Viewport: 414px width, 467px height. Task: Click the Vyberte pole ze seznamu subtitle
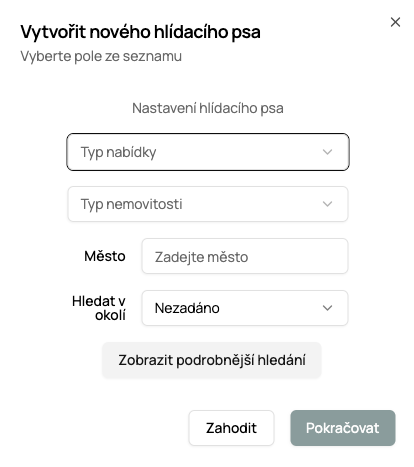101,56
